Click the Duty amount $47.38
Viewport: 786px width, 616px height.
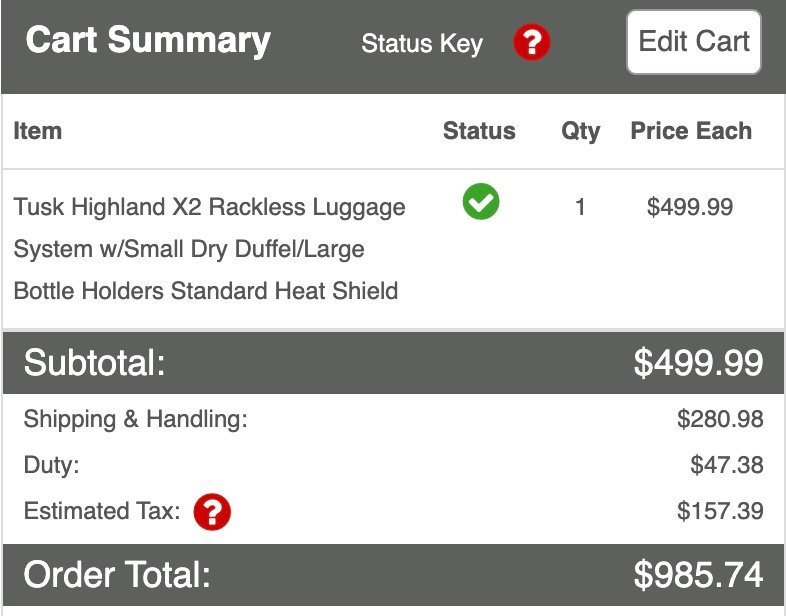726,465
